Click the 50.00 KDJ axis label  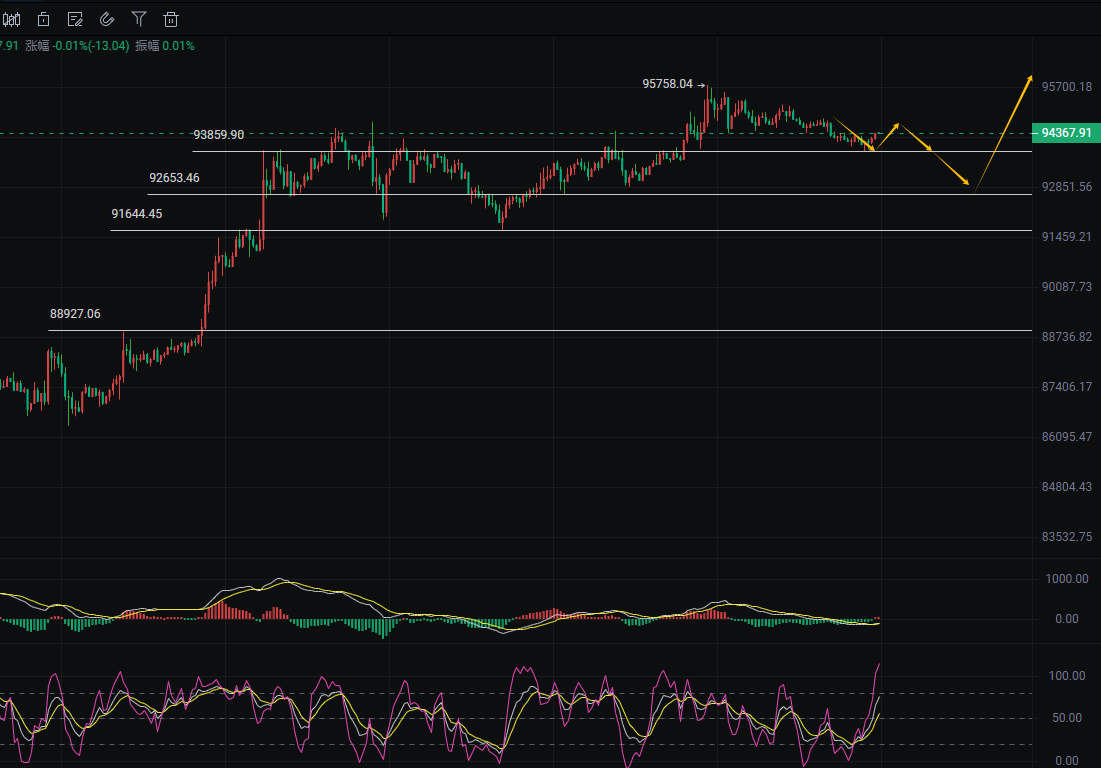1067,718
